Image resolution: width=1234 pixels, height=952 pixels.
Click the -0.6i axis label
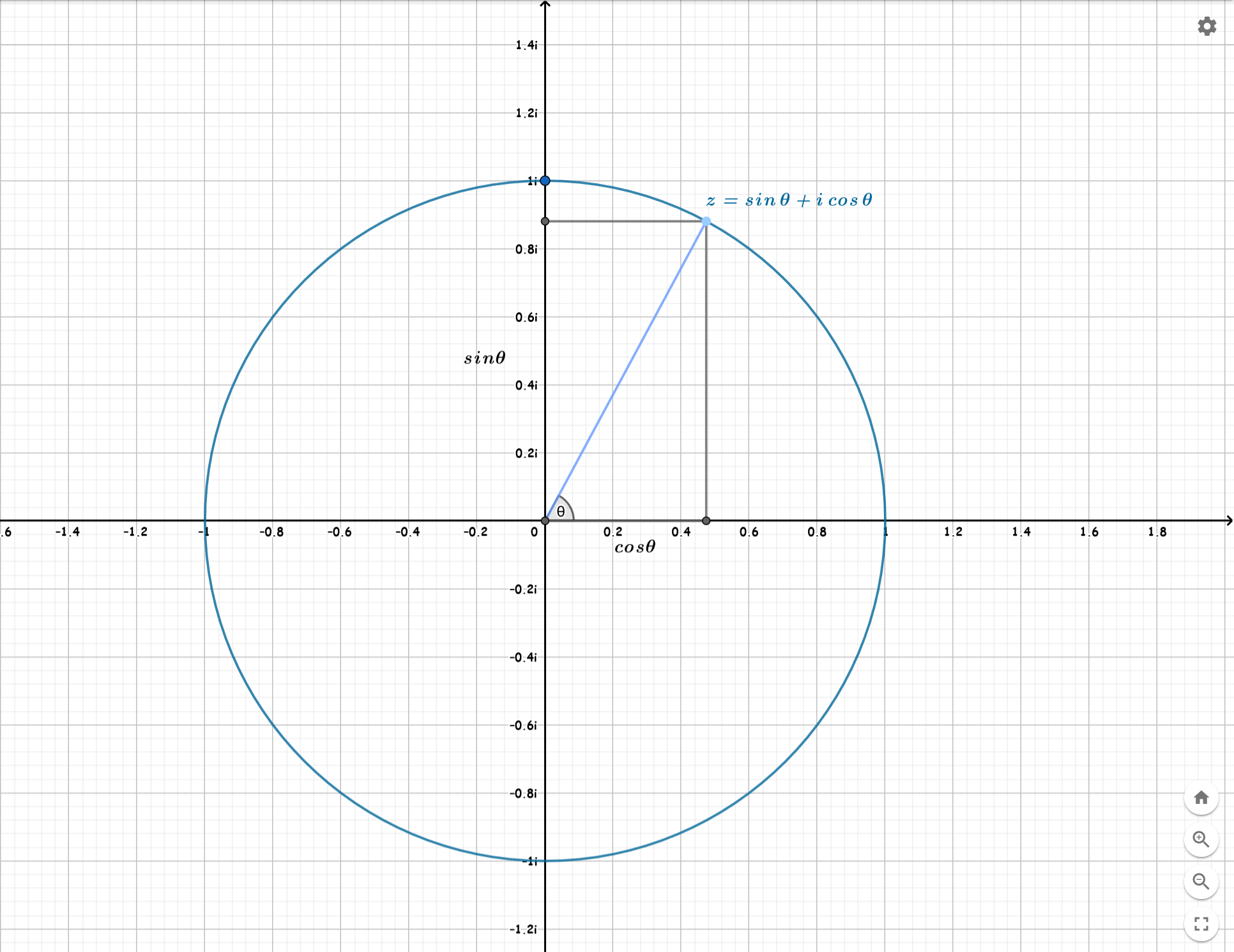pyautogui.click(x=524, y=725)
